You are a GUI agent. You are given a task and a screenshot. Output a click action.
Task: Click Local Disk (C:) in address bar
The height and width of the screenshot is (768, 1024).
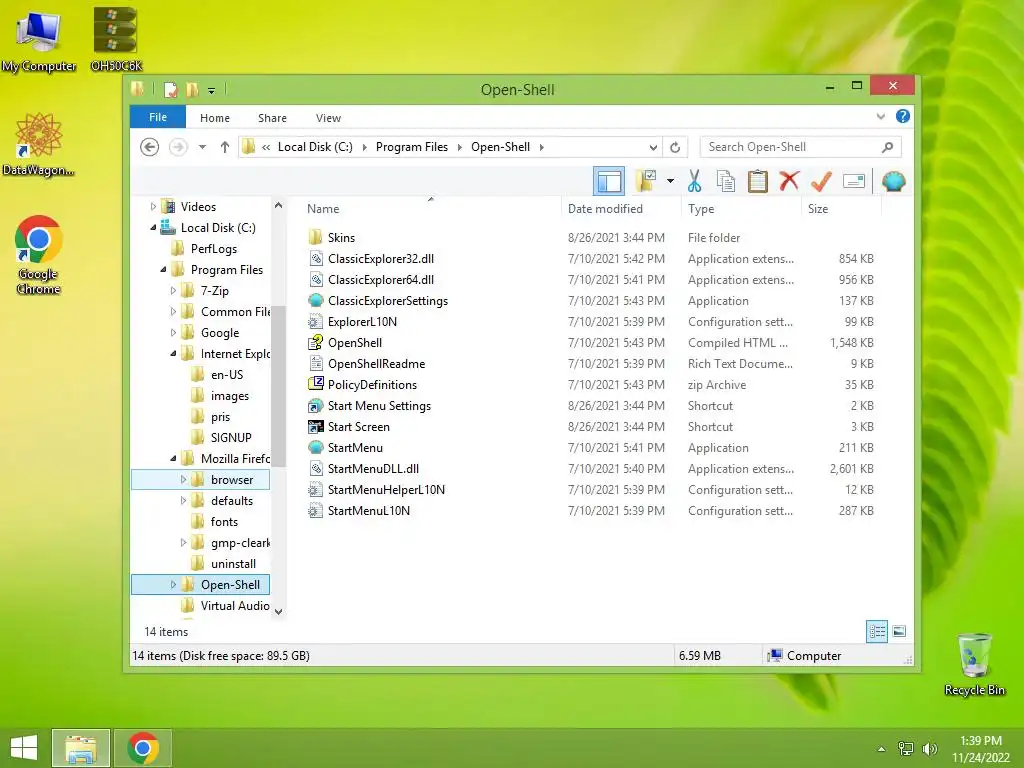315,147
